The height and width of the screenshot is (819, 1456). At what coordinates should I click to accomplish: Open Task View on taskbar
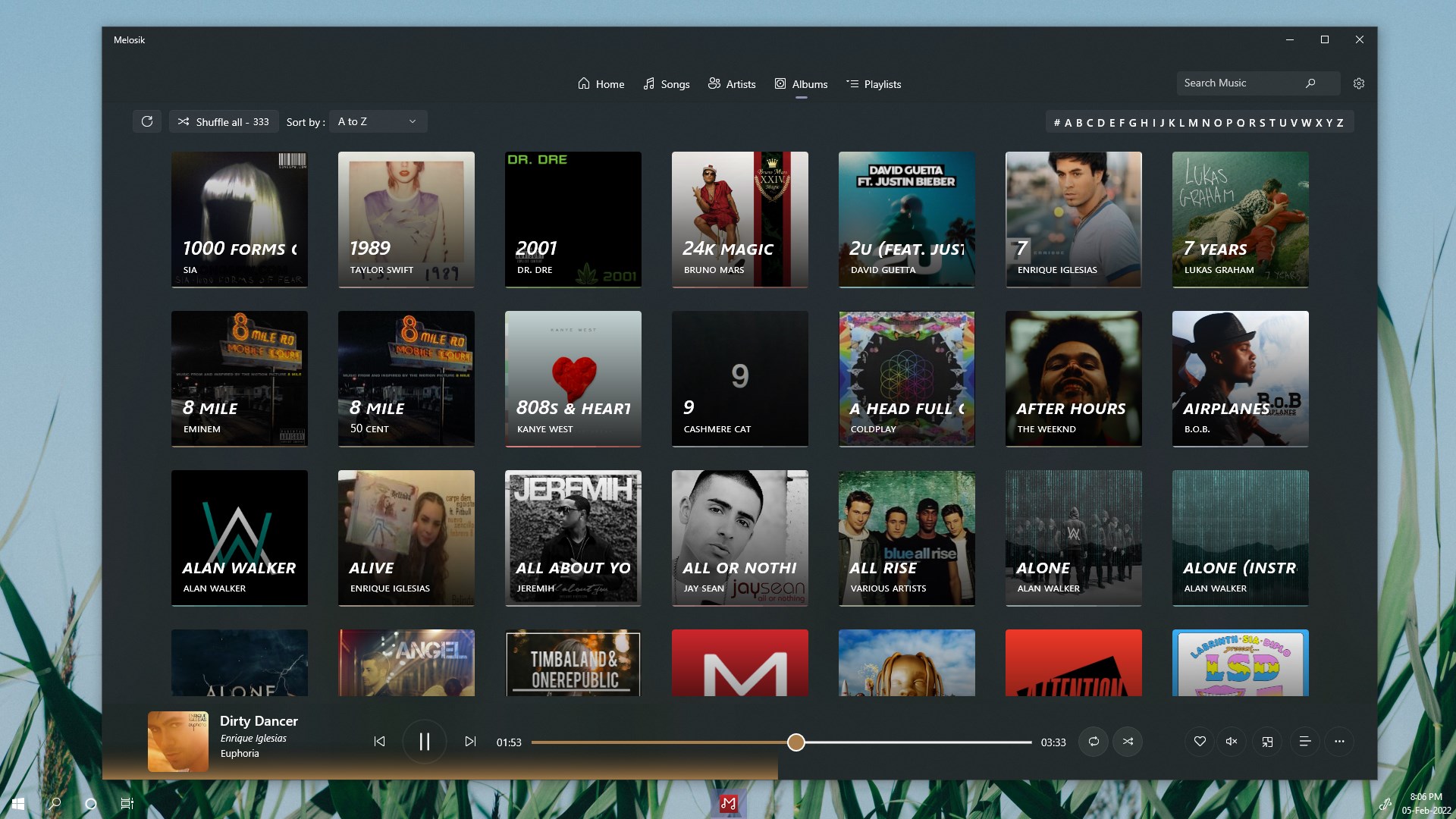(x=127, y=803)
